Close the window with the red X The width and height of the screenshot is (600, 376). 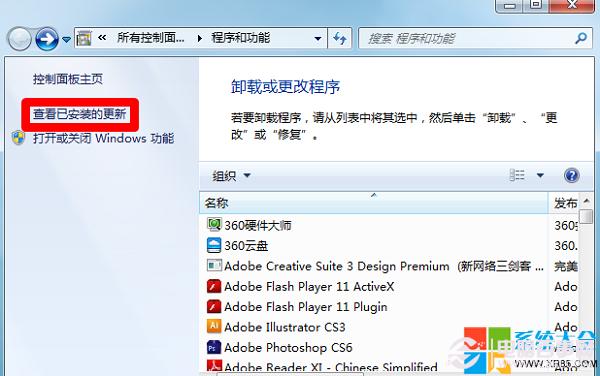572,5
